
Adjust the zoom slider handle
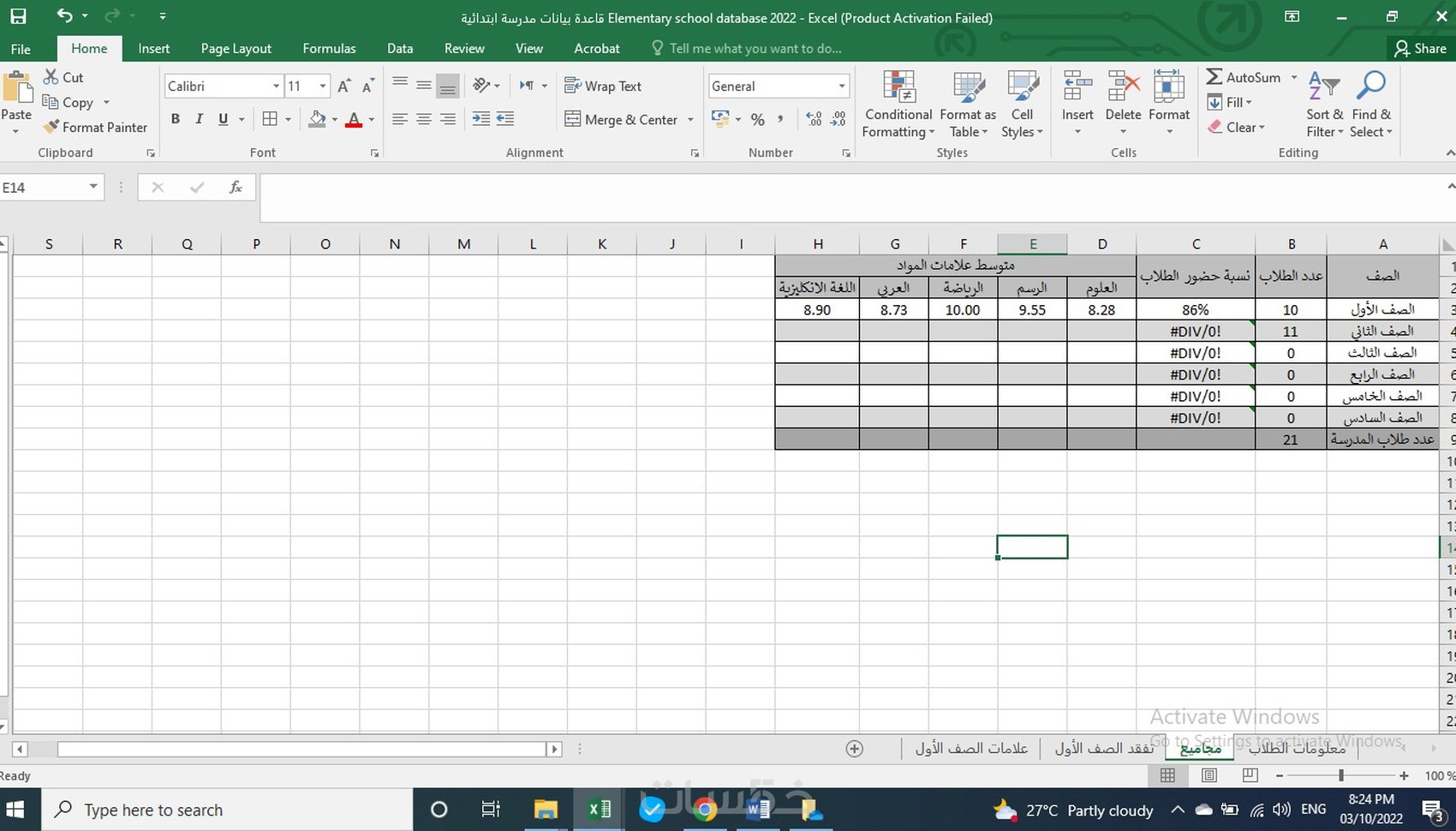point(1341,775)
